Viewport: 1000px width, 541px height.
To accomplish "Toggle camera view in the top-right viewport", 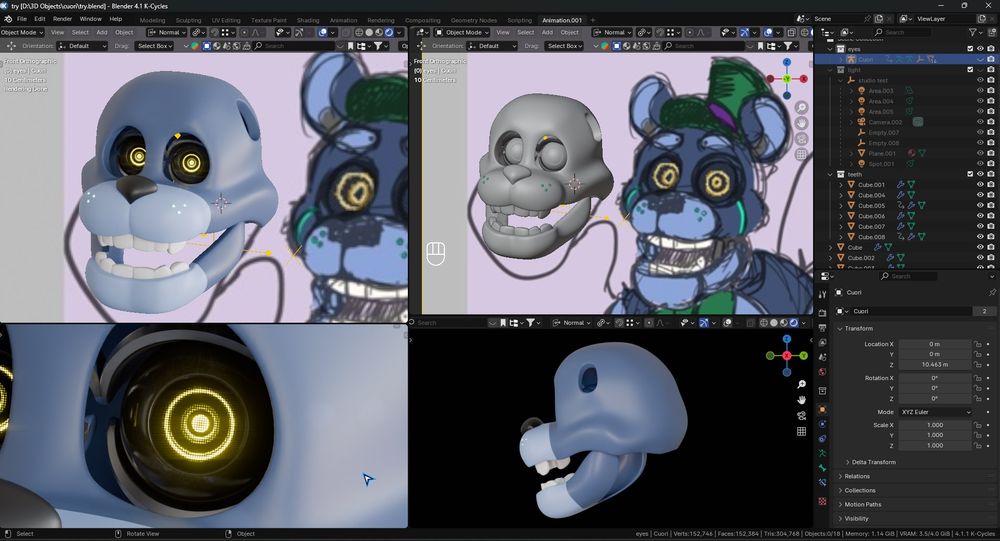I will tap(802, 138).
